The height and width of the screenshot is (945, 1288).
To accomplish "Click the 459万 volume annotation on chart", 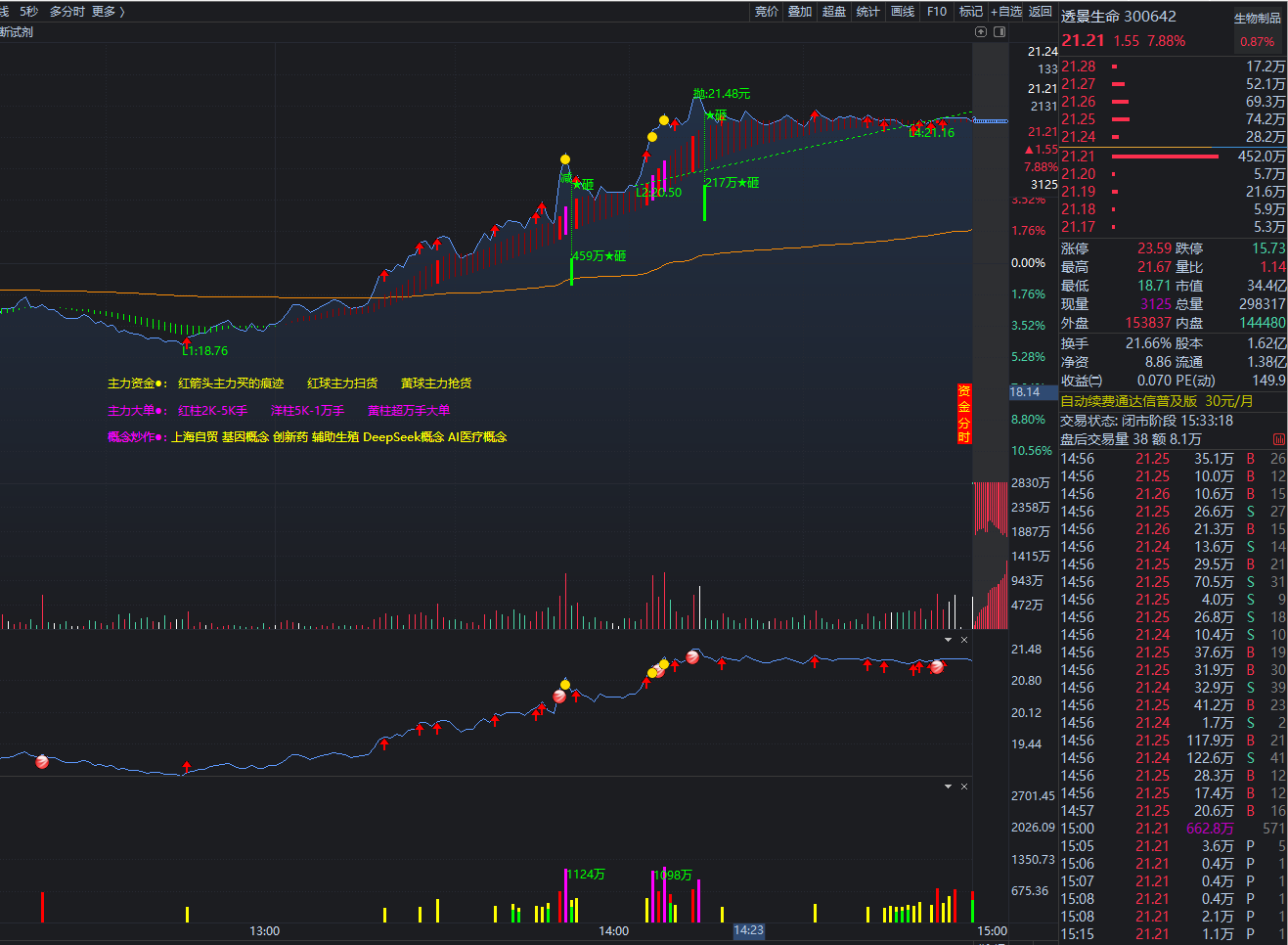I will tap(599, 256).
